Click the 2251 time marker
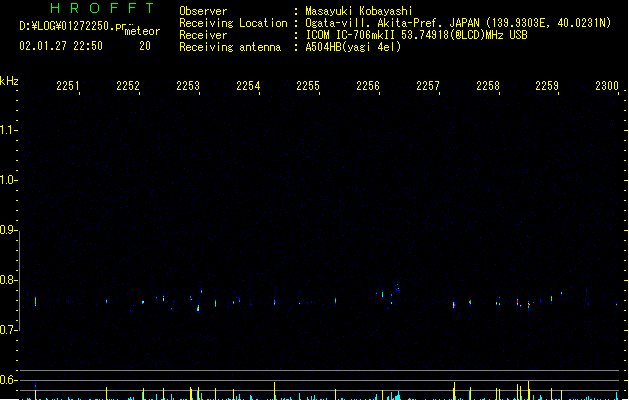This screenshot has height=400, width=629. click(x=68, y=86)
